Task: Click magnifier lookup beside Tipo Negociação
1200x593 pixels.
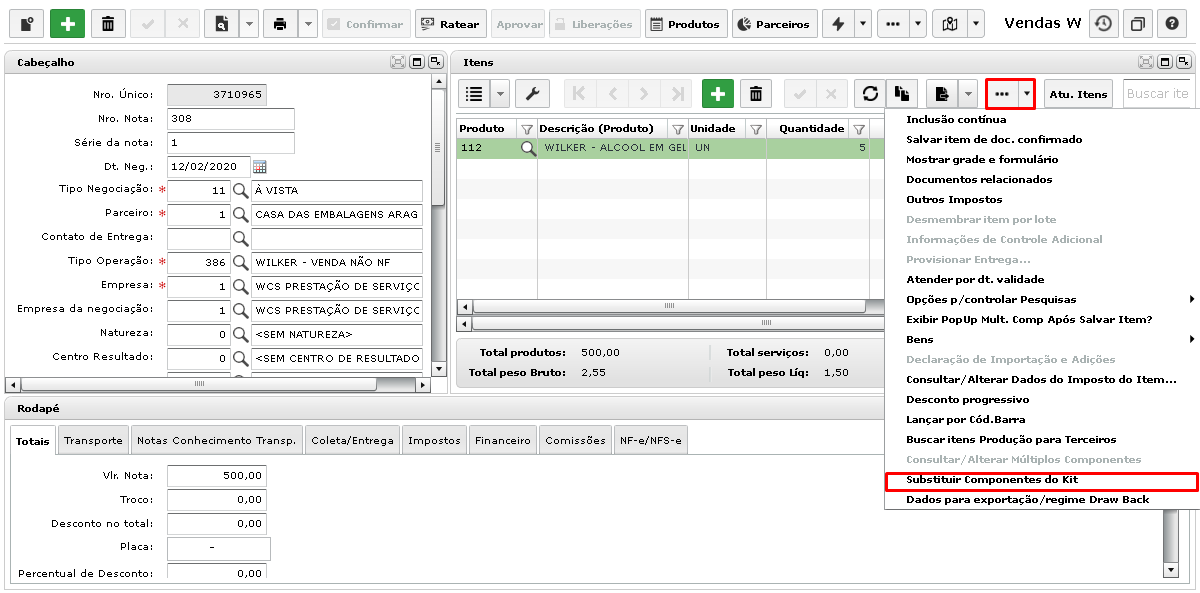Action: [240, 190]
